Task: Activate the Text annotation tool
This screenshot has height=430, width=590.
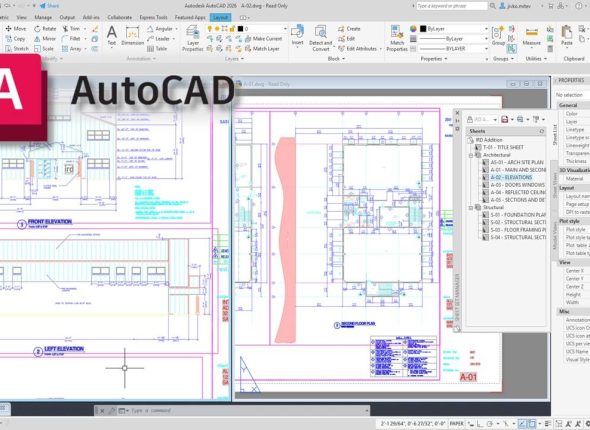Action: (x=112, y=36)
